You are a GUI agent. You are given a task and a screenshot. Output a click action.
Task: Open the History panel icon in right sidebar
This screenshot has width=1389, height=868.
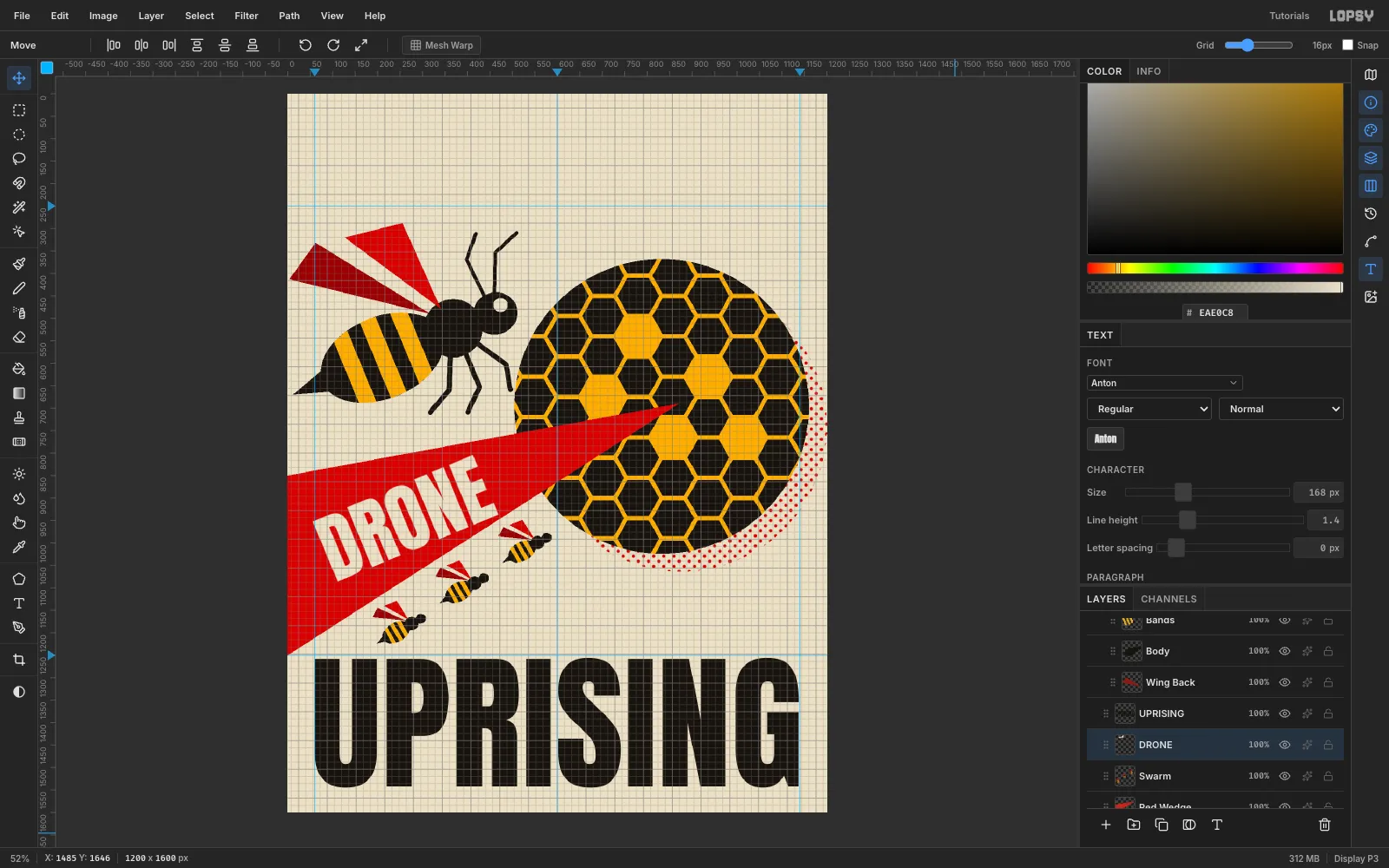(x=1371, y=214)
